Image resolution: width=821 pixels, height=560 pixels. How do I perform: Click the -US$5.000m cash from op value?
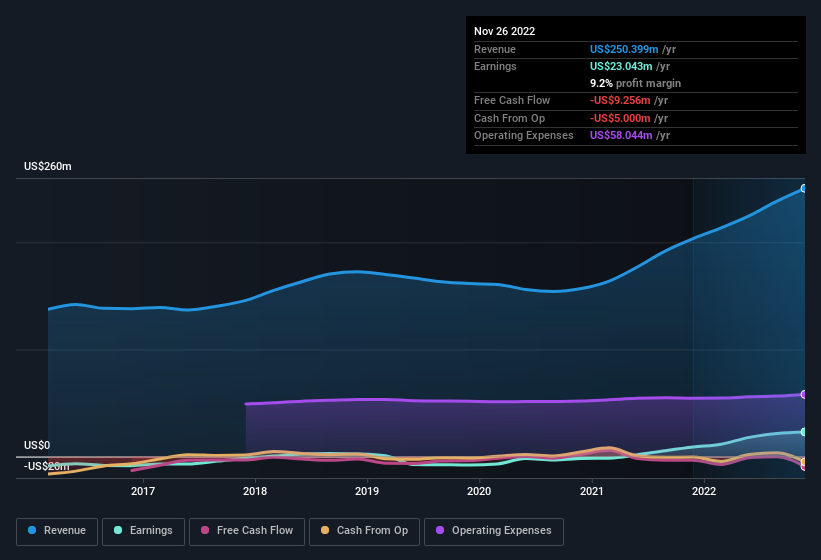pos(620,118)
